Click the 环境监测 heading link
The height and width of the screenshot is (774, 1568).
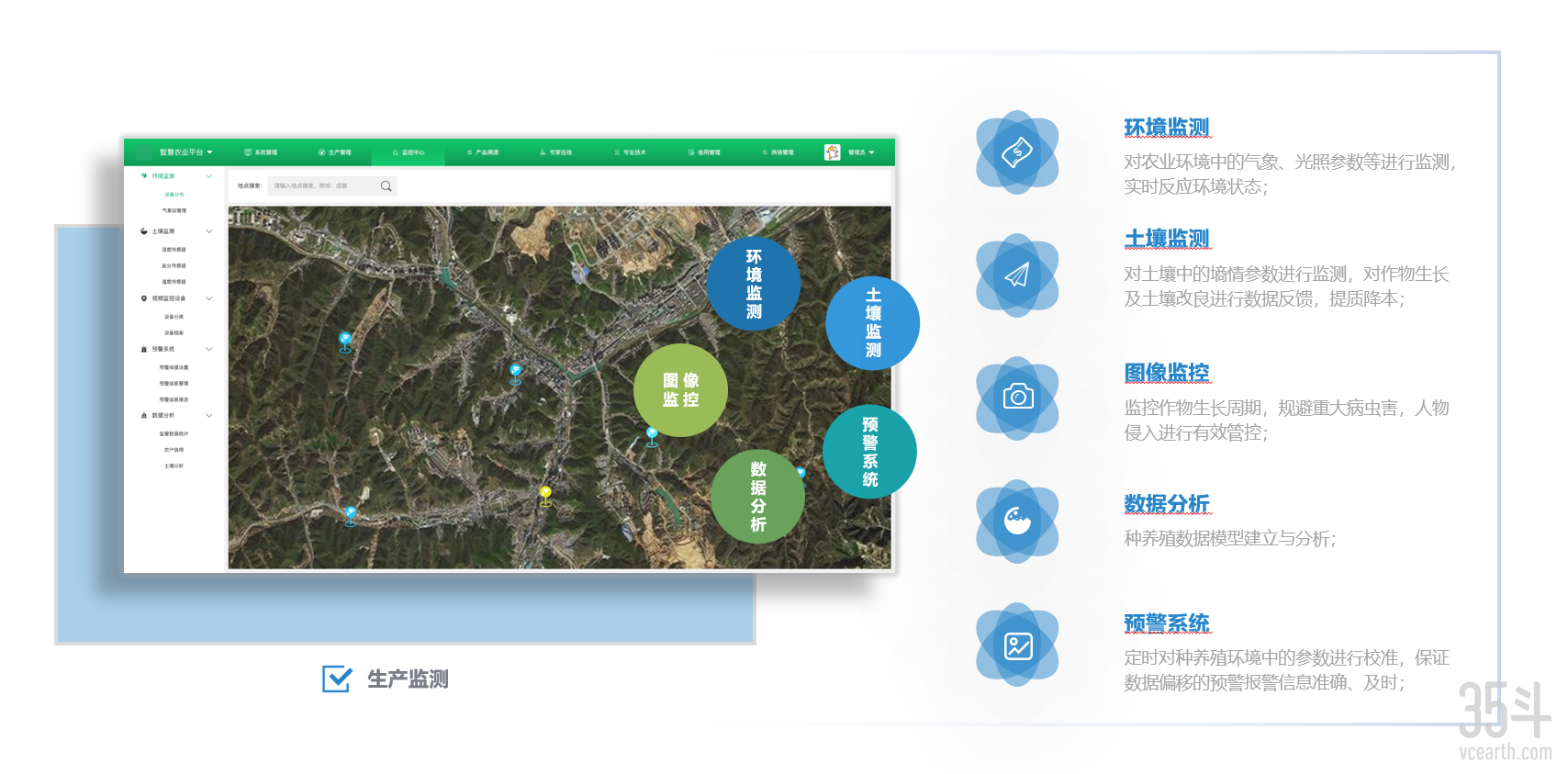[x=1167, y=127]
